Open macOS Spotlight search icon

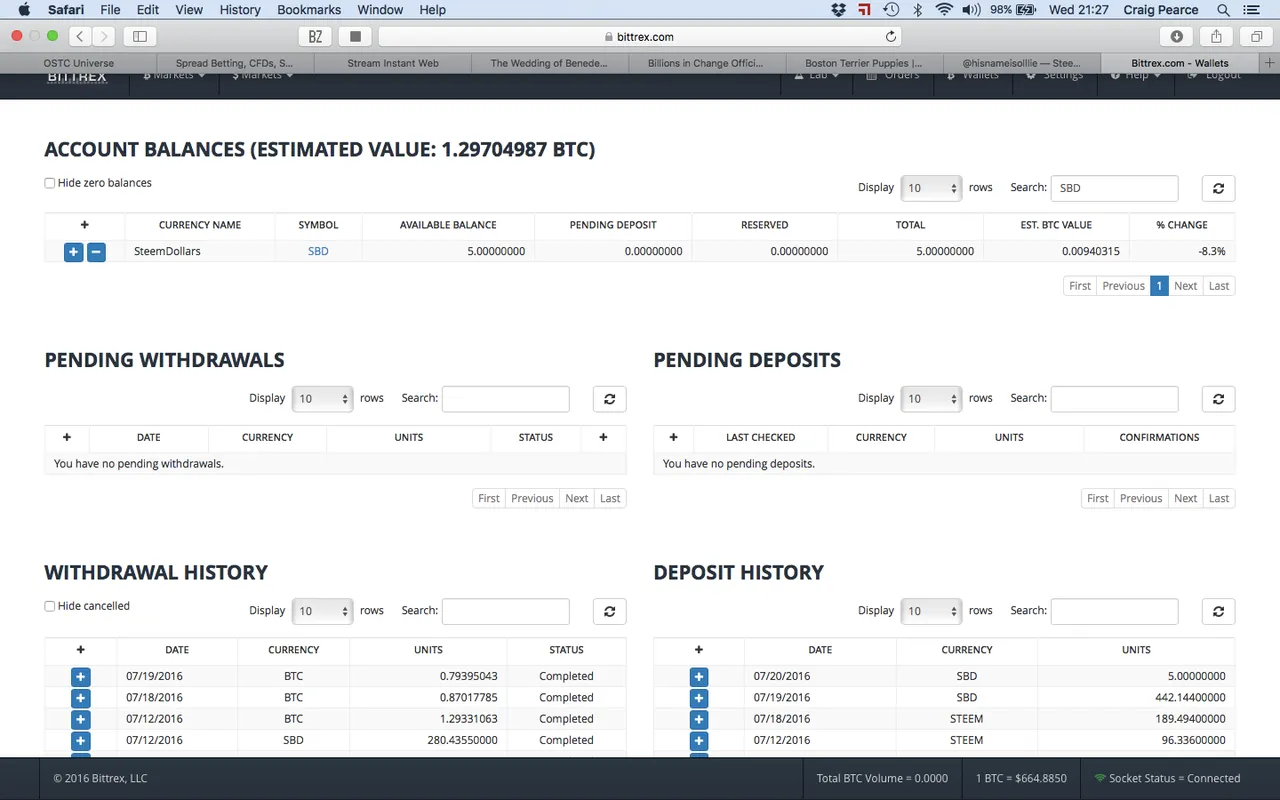(x=1224, y=10)
